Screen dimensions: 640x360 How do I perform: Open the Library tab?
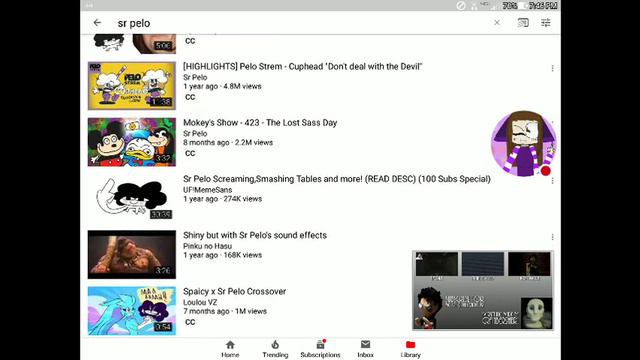411,349
